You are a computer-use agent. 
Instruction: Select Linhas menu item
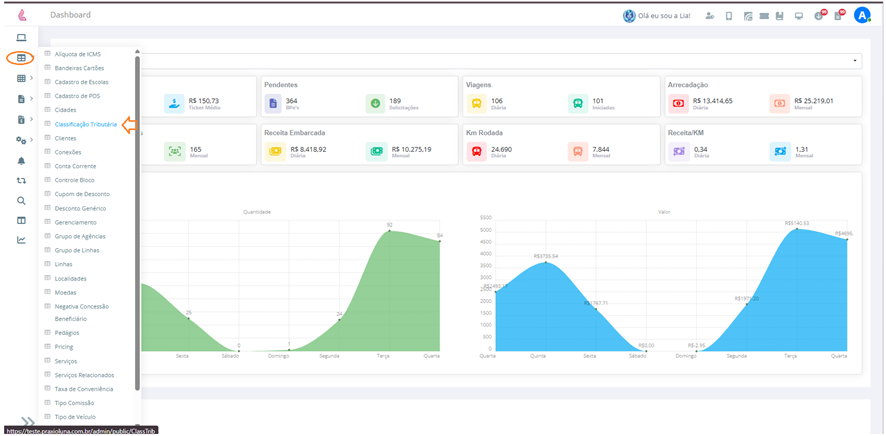tap(63, 264)
